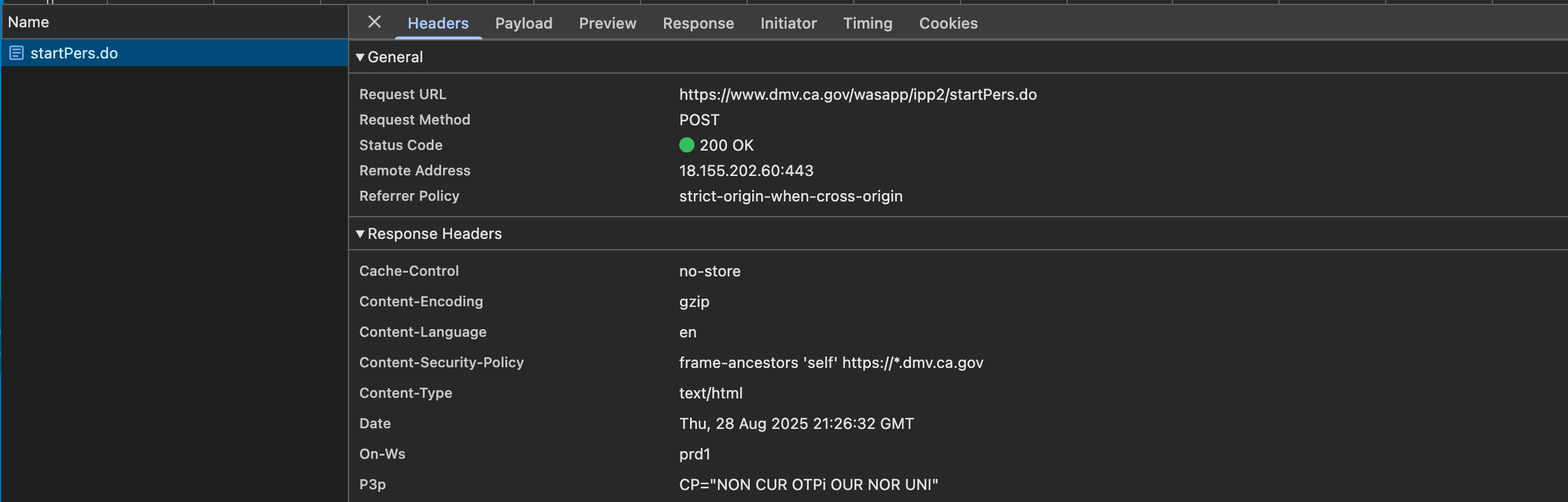The width and height of the screenshot is (1568, 502).
Task: Click the Request Method label
Action: click(x=415, y=120)
